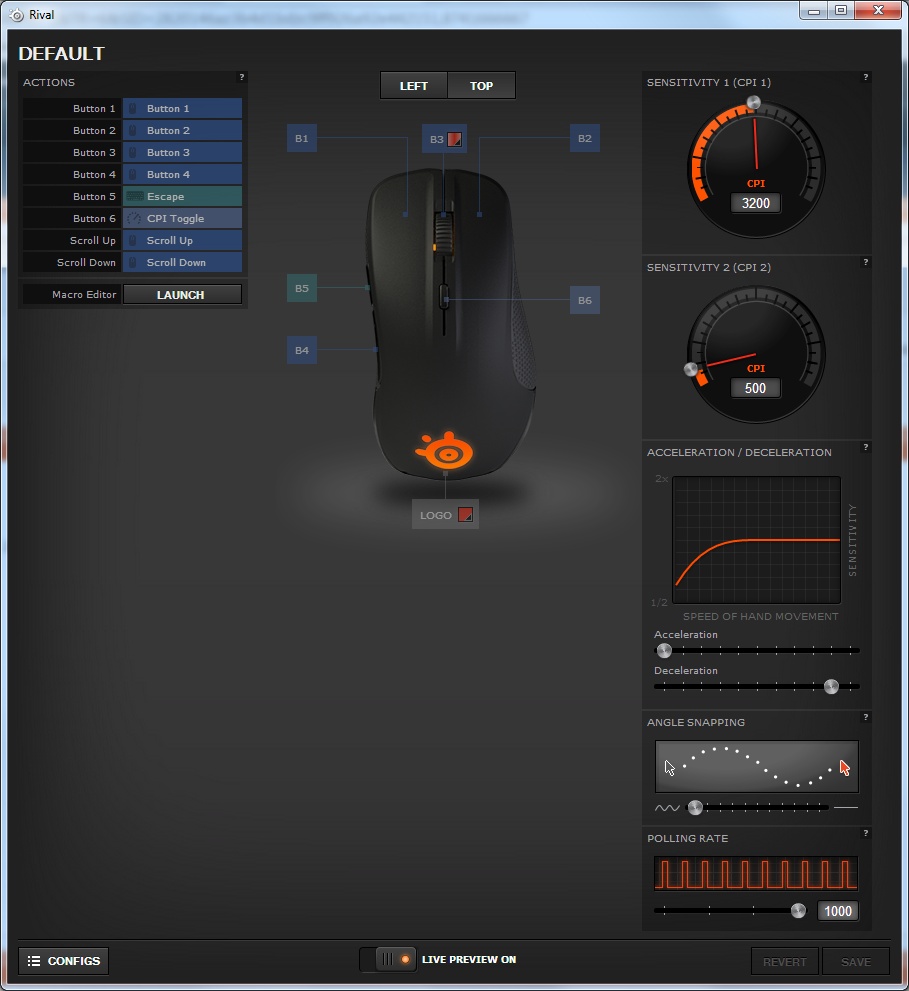This screenshot has height=991, width=909.
Task: Click the B2 button marker on mouse diagram
Action: (x=585, y=138)
